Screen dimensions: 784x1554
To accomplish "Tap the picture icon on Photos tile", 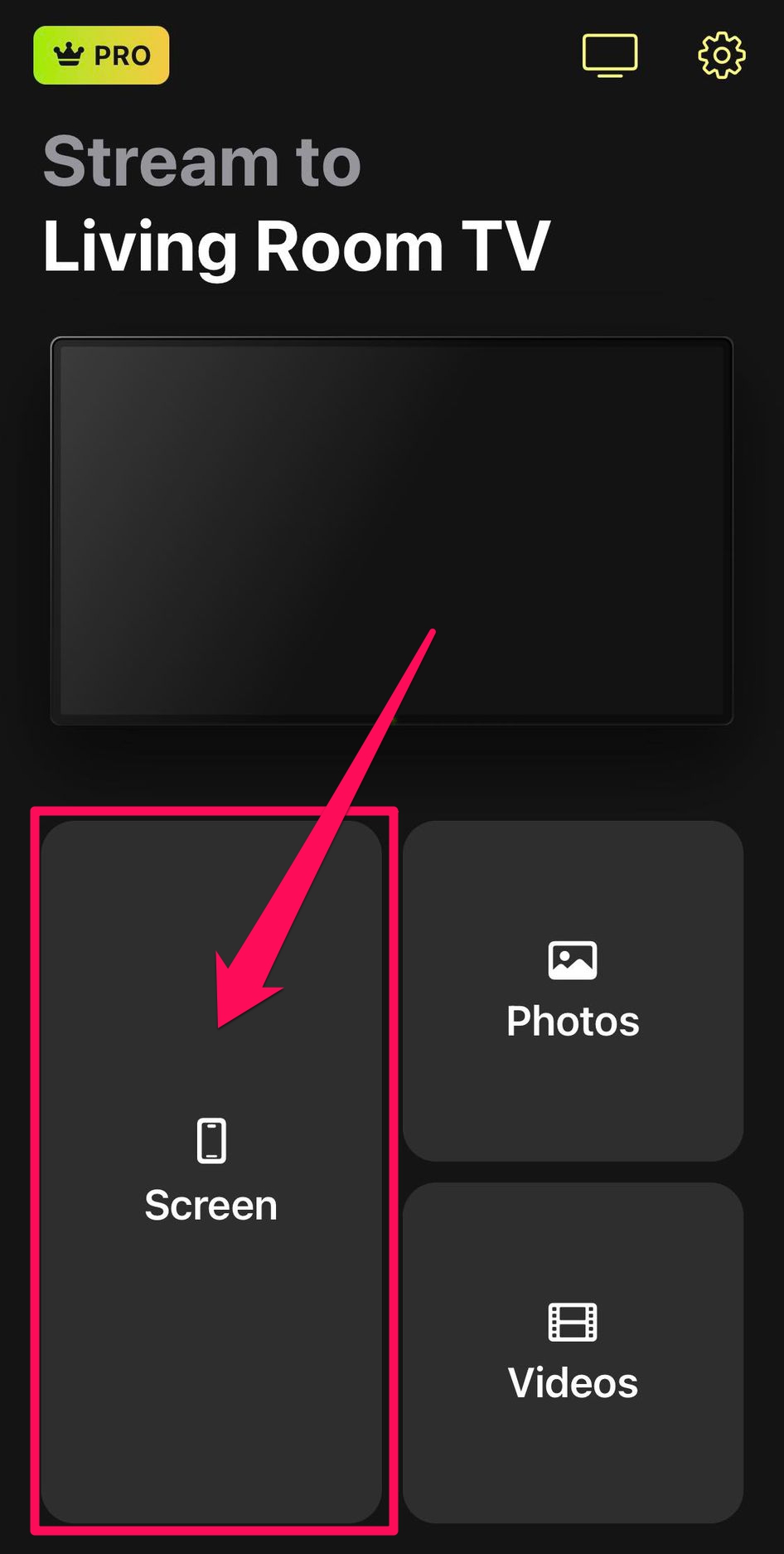I will 573,960.
